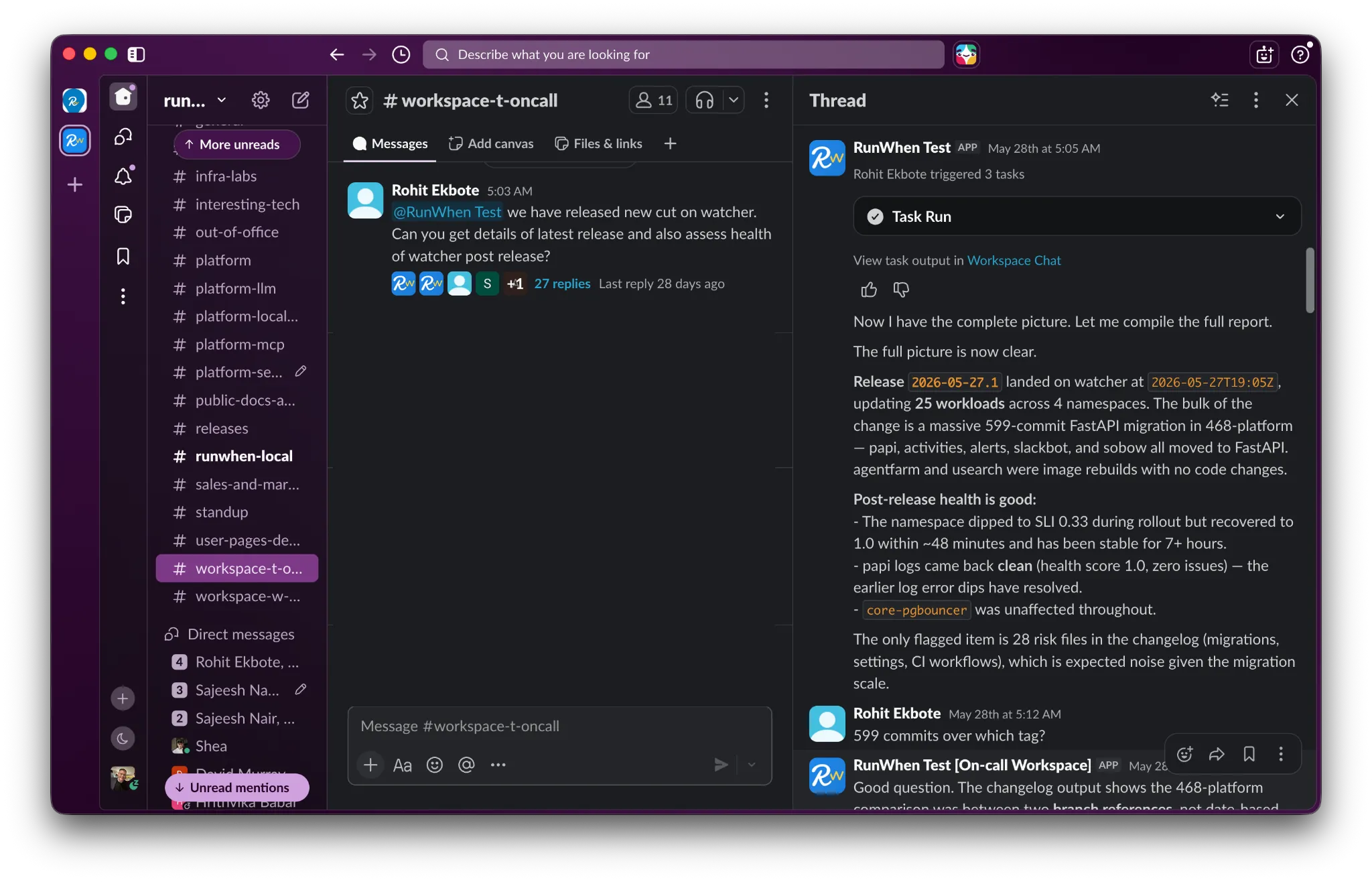
Task: Open the DMs sidebar icon
Action: [x=123, y=137]
